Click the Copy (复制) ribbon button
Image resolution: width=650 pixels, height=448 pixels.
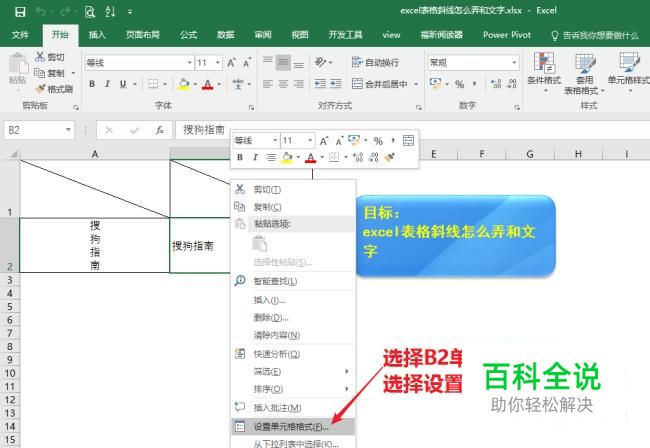pyautogui.click(x=50, y=73)
